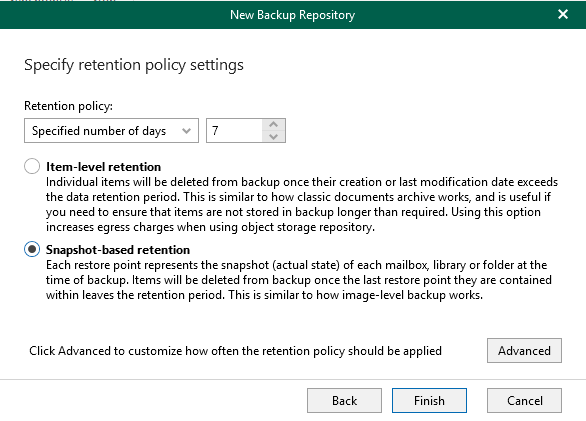Open the Advanced retention settings
586x421 pixels.
(524, 350)
